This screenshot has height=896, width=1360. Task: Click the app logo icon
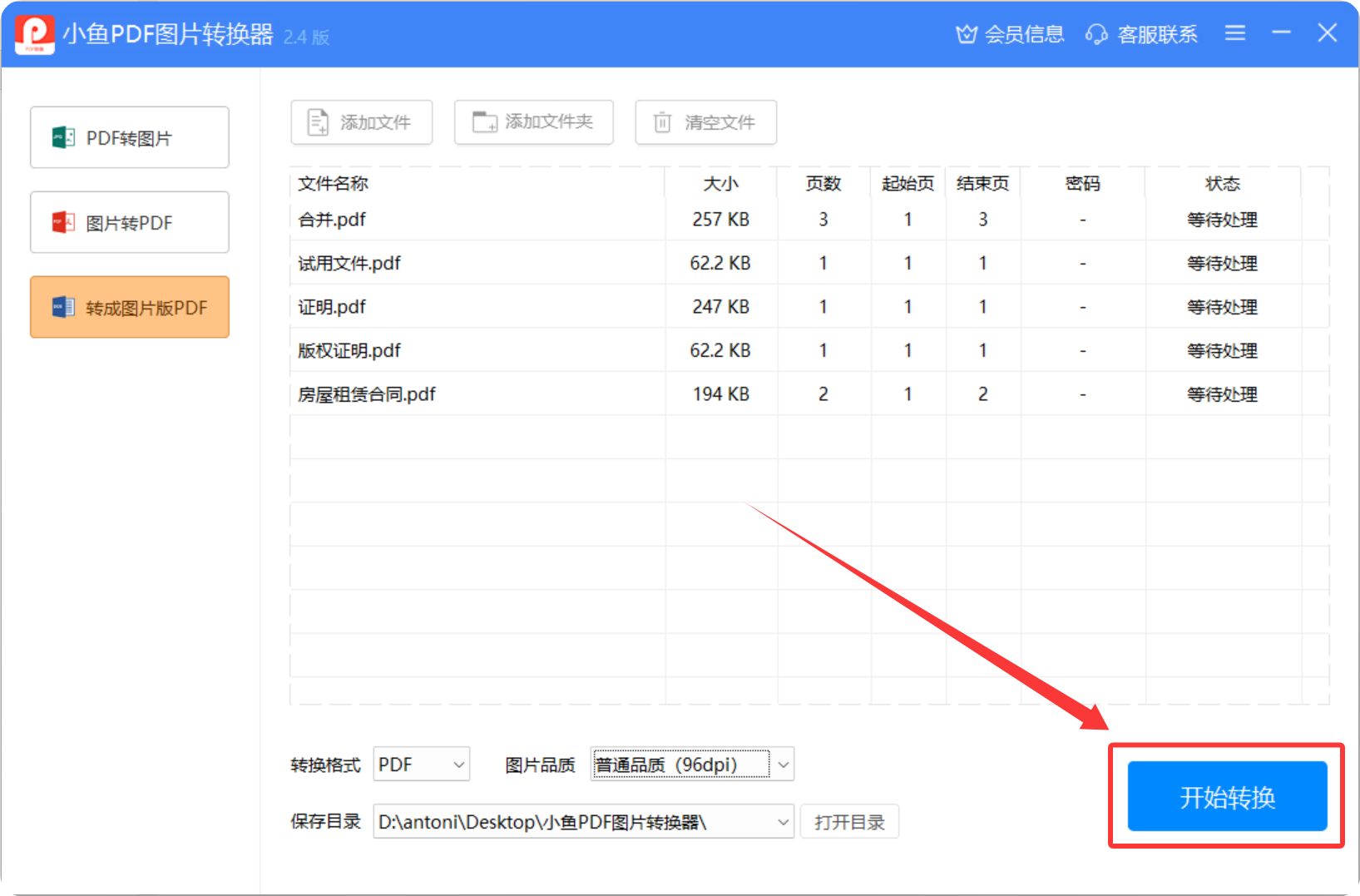click(x=34, y=34)
